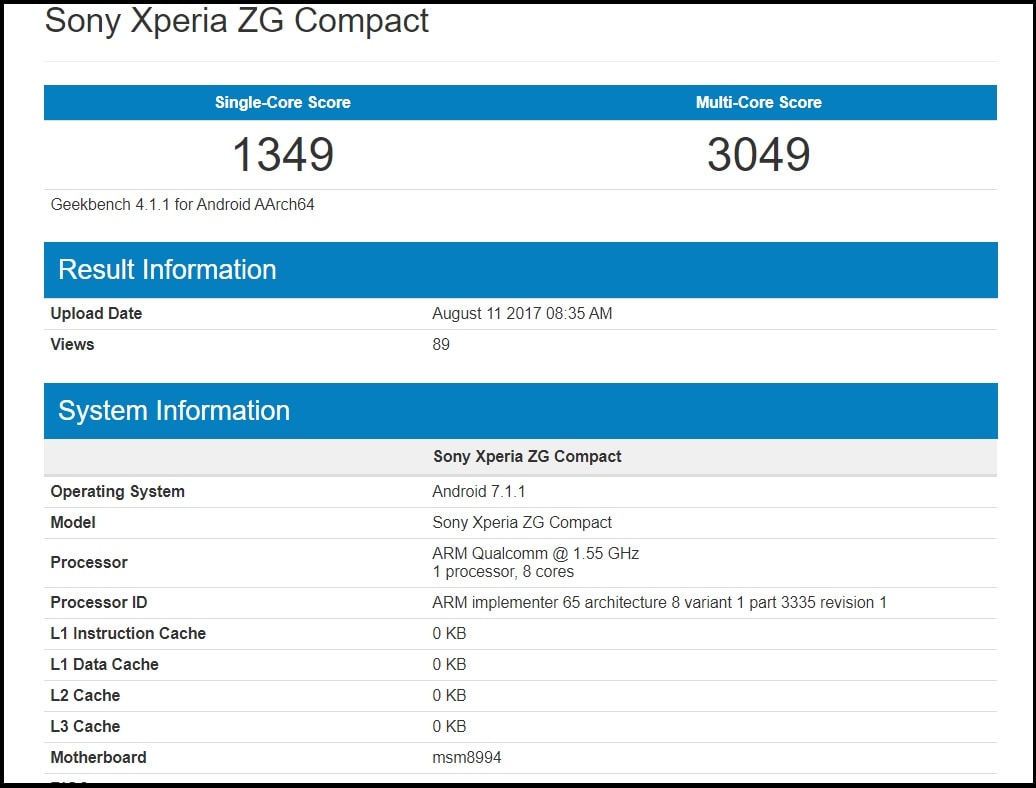
Task: Click the date August 11 2017 08:35 AM
Action: 522,313
